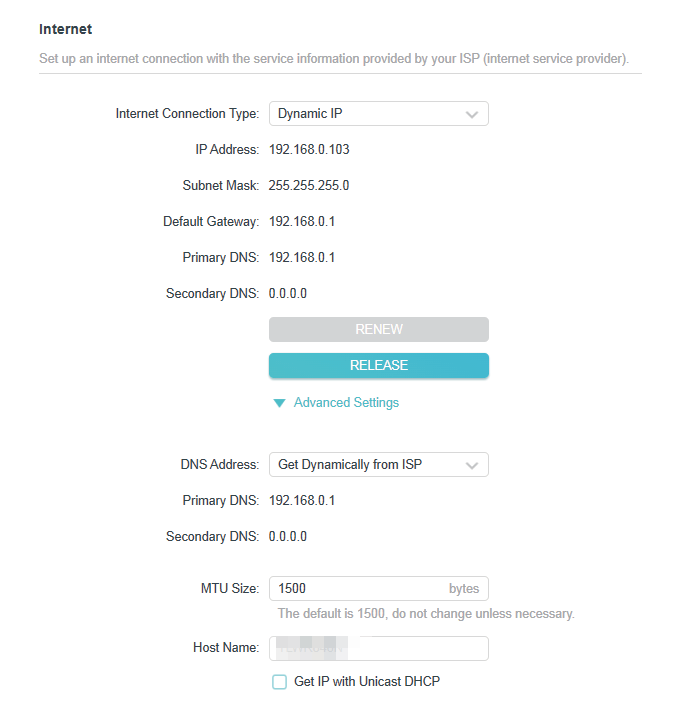The height and width of the screenshot is (703, 691).
Task: Click the Secondary DNS value below DNS Address
Action: 288,537
